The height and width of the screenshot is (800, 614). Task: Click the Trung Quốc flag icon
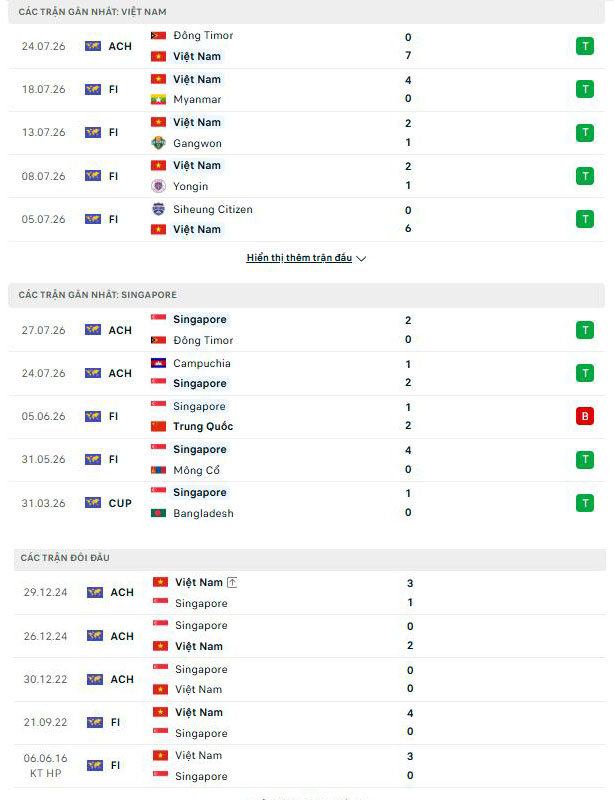(158, 426)
